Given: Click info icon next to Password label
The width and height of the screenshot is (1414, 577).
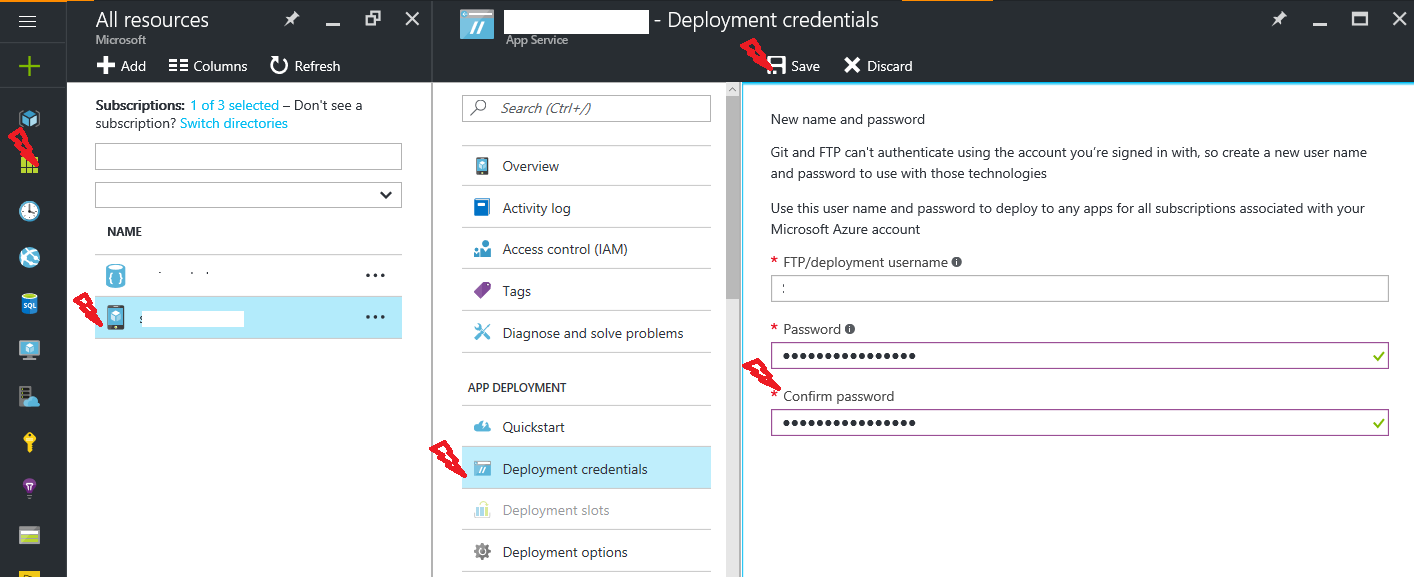Looking at the screenshot, I should [x=850, y=329].
